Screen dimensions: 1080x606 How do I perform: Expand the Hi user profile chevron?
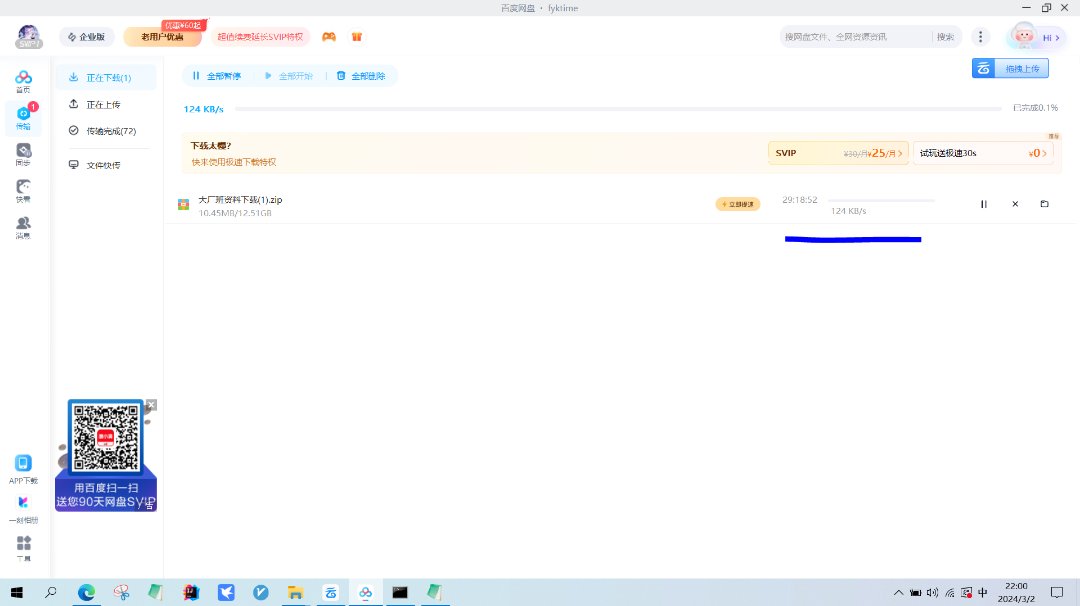tap(1058, 38)
